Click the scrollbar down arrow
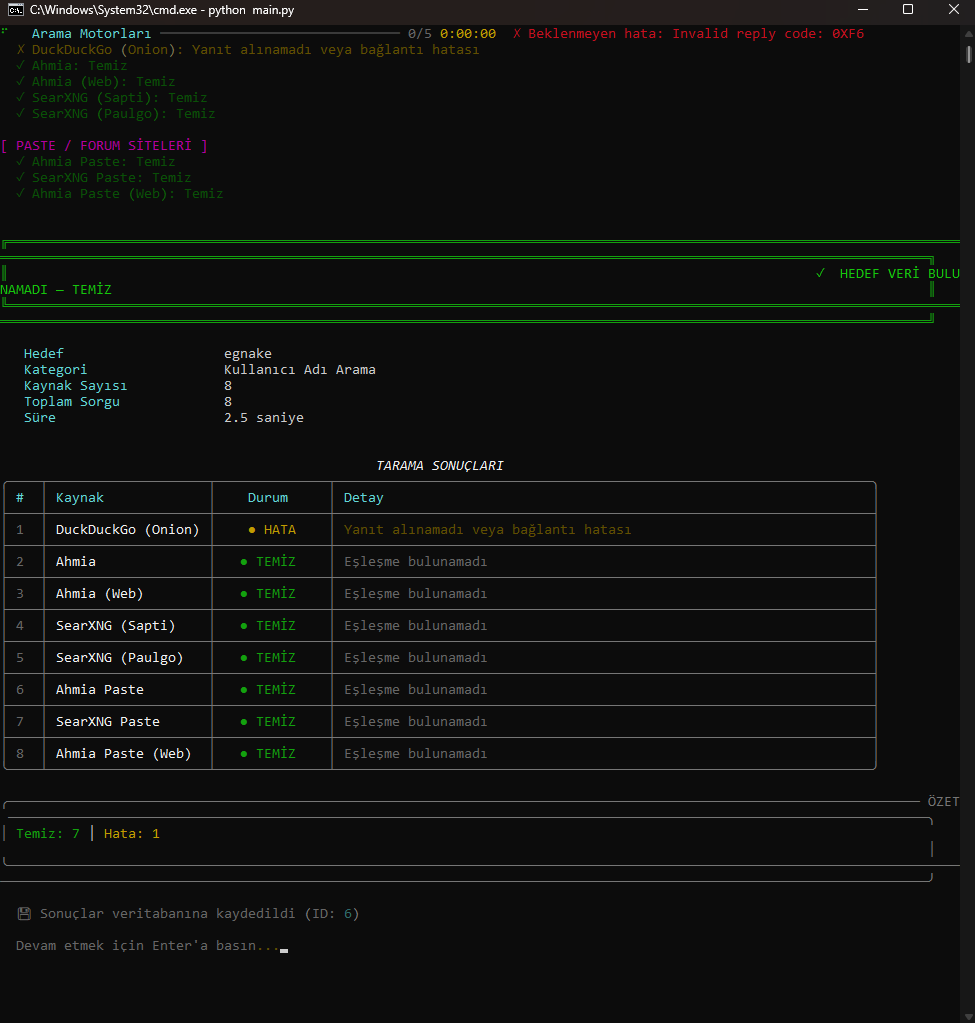 coord(969,1017)
